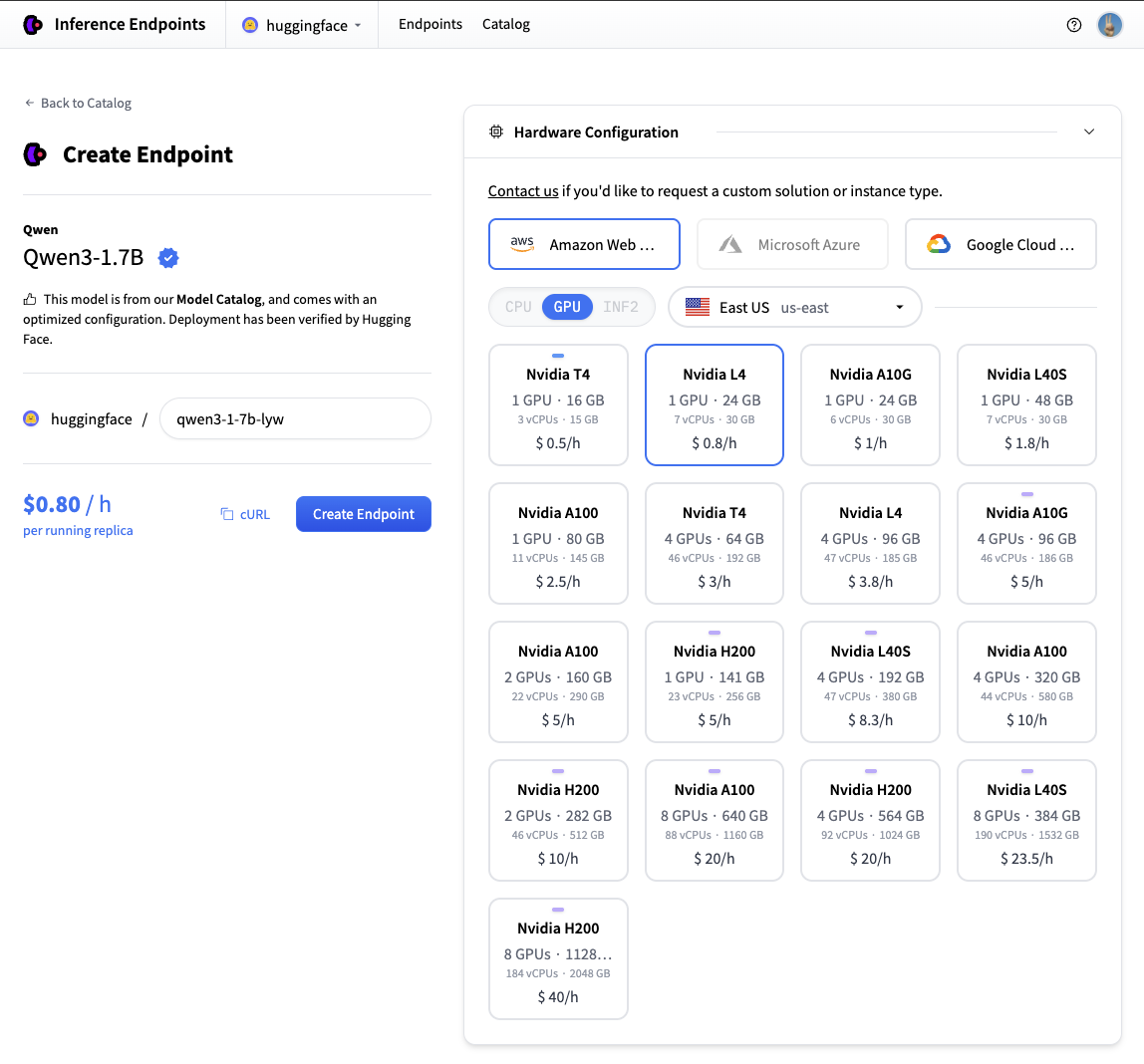Select Amazon Web Services provider

click(584, 244)
